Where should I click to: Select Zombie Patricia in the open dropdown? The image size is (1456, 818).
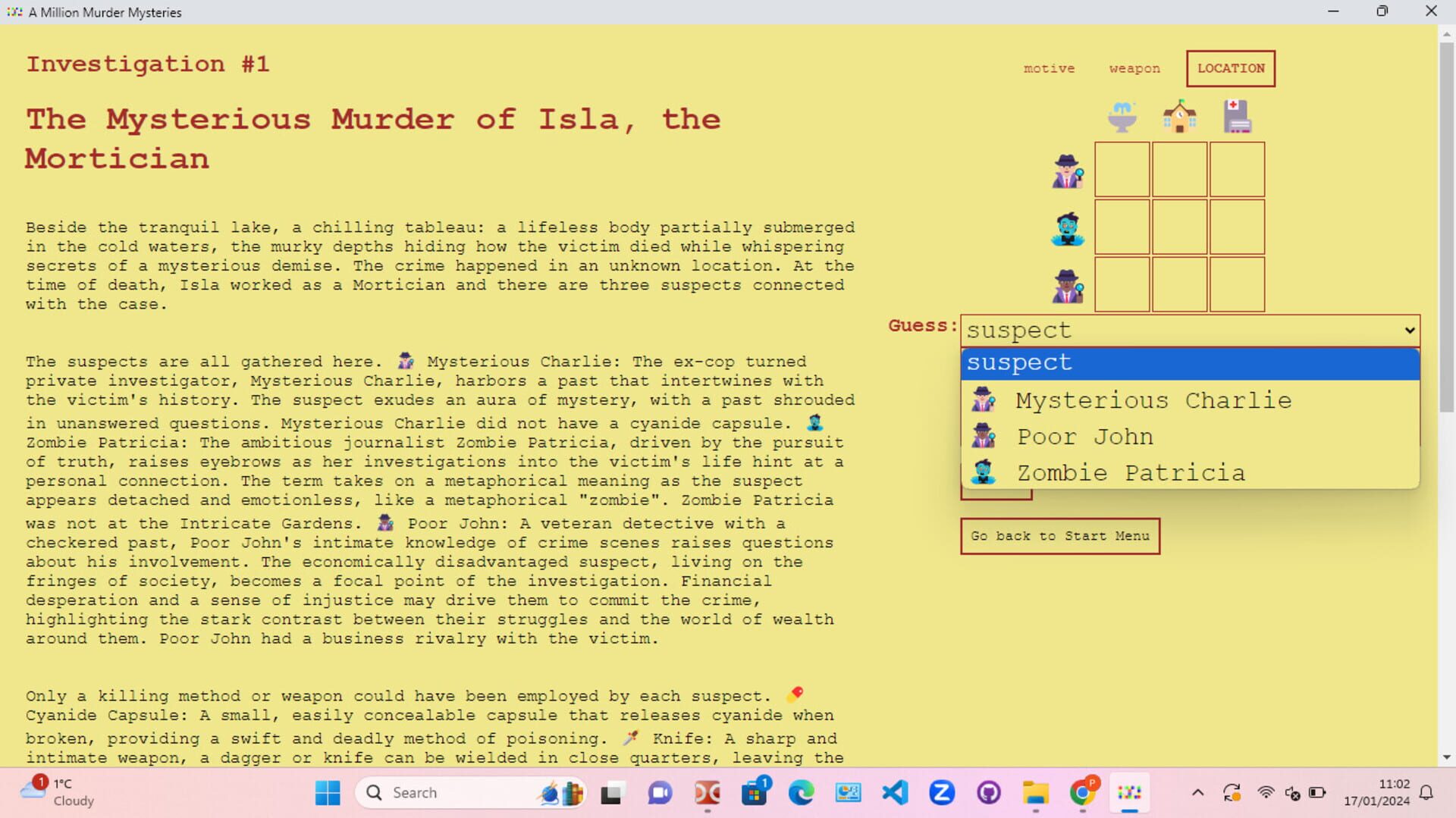click(1130, 472)
